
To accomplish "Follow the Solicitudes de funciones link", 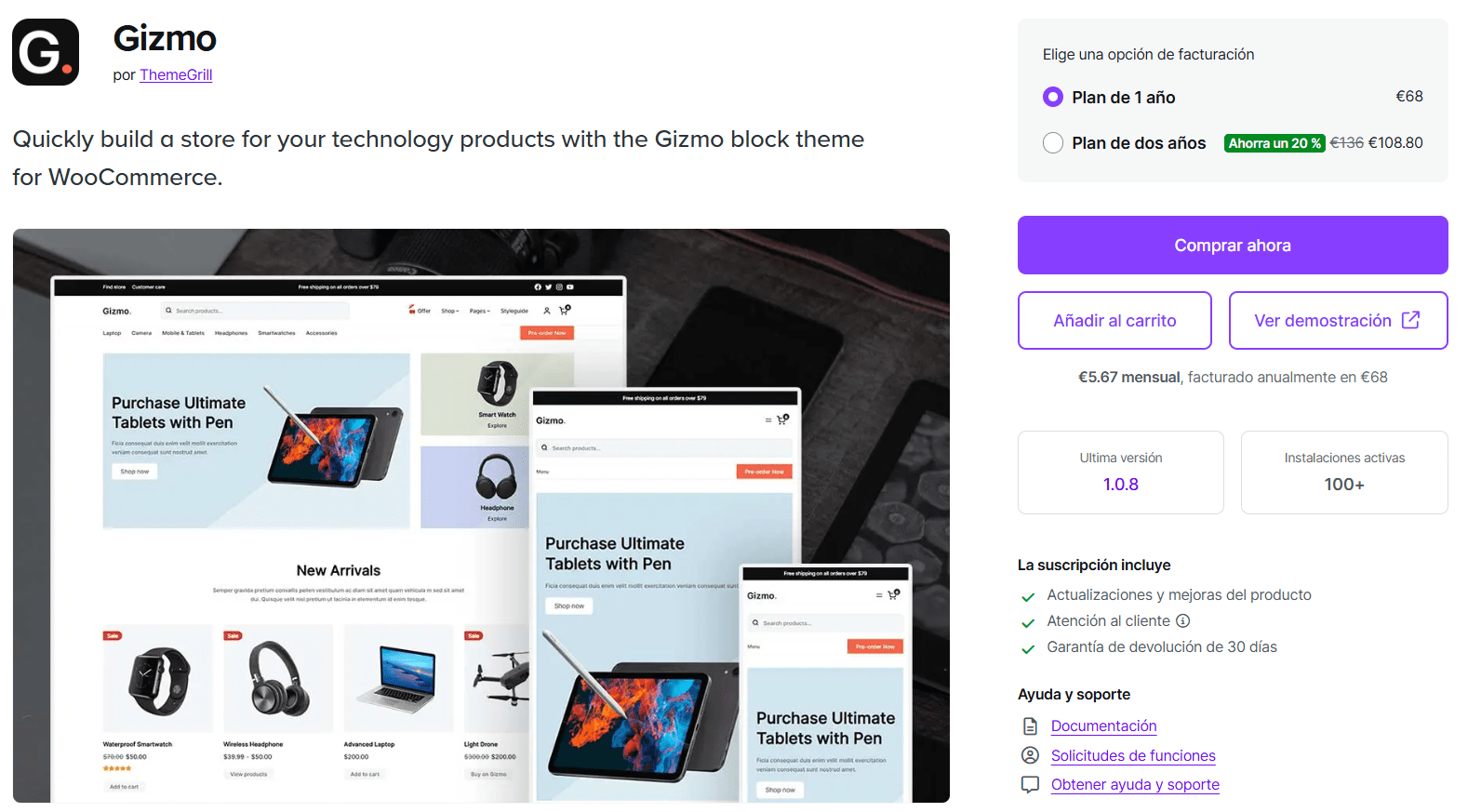I will (1133, 756).
